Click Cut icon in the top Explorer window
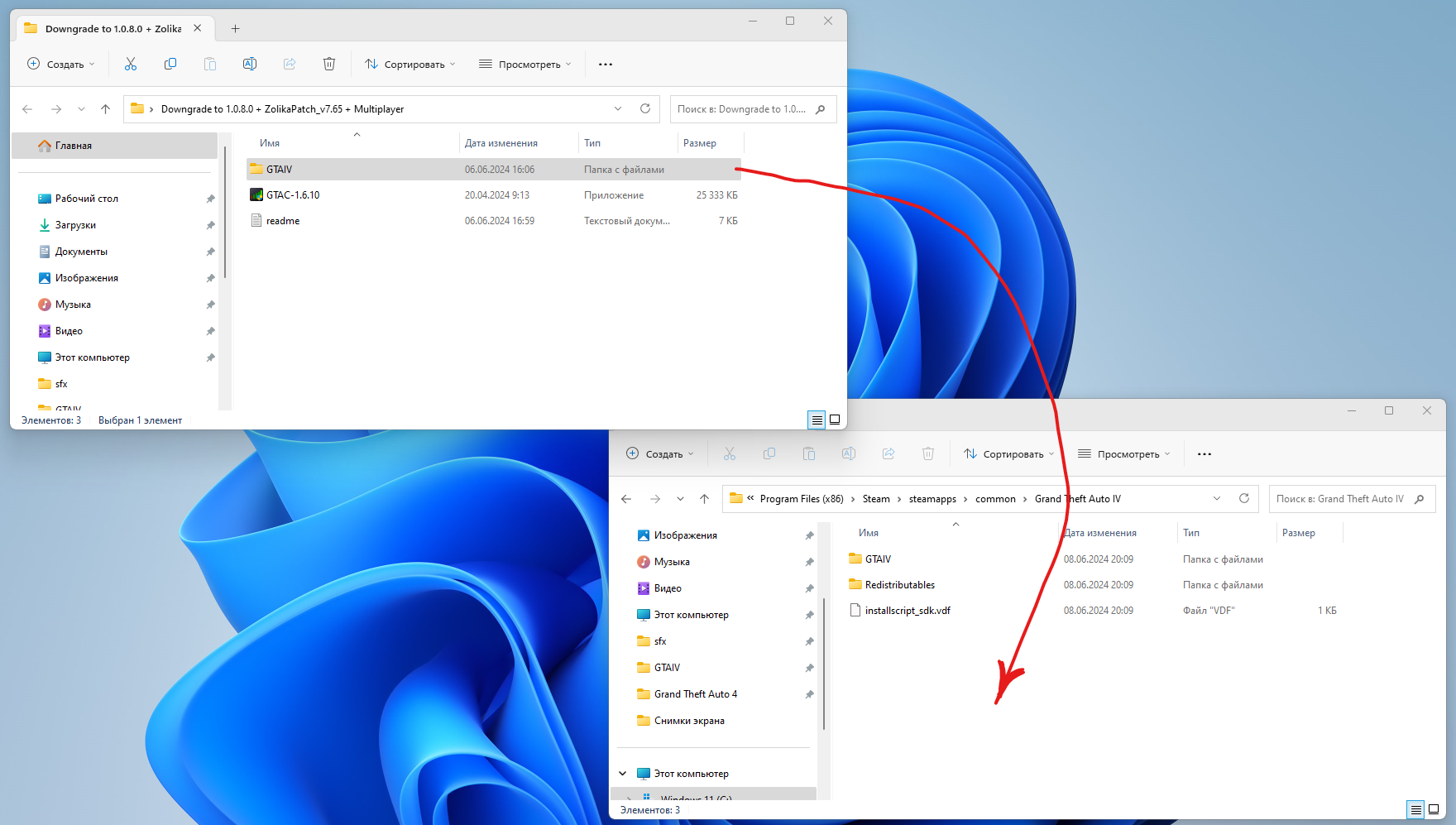The width and height of the screenshot is (1456, 825). click(x=131, y=64)
